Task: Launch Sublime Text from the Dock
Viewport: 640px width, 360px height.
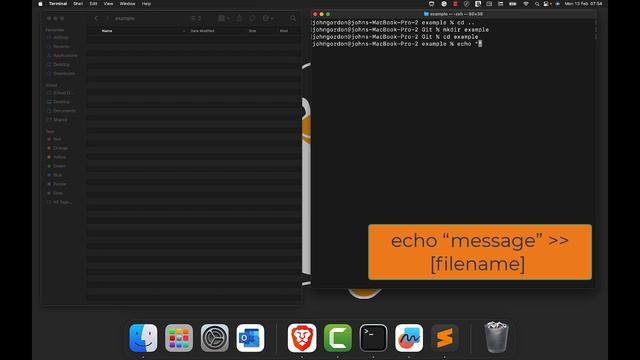Action: 444,338
